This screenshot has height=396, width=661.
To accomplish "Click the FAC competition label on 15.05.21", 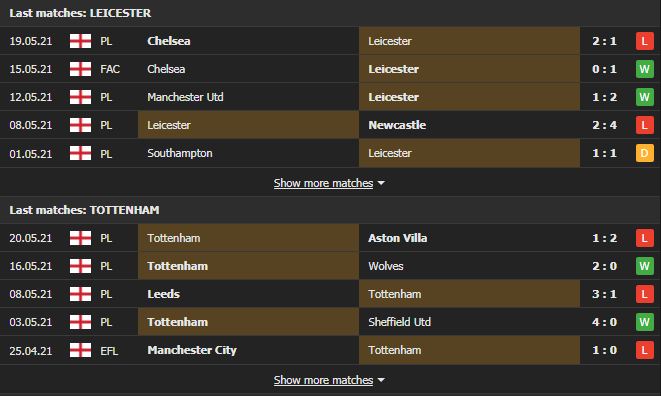I will (x=110, y=69).
